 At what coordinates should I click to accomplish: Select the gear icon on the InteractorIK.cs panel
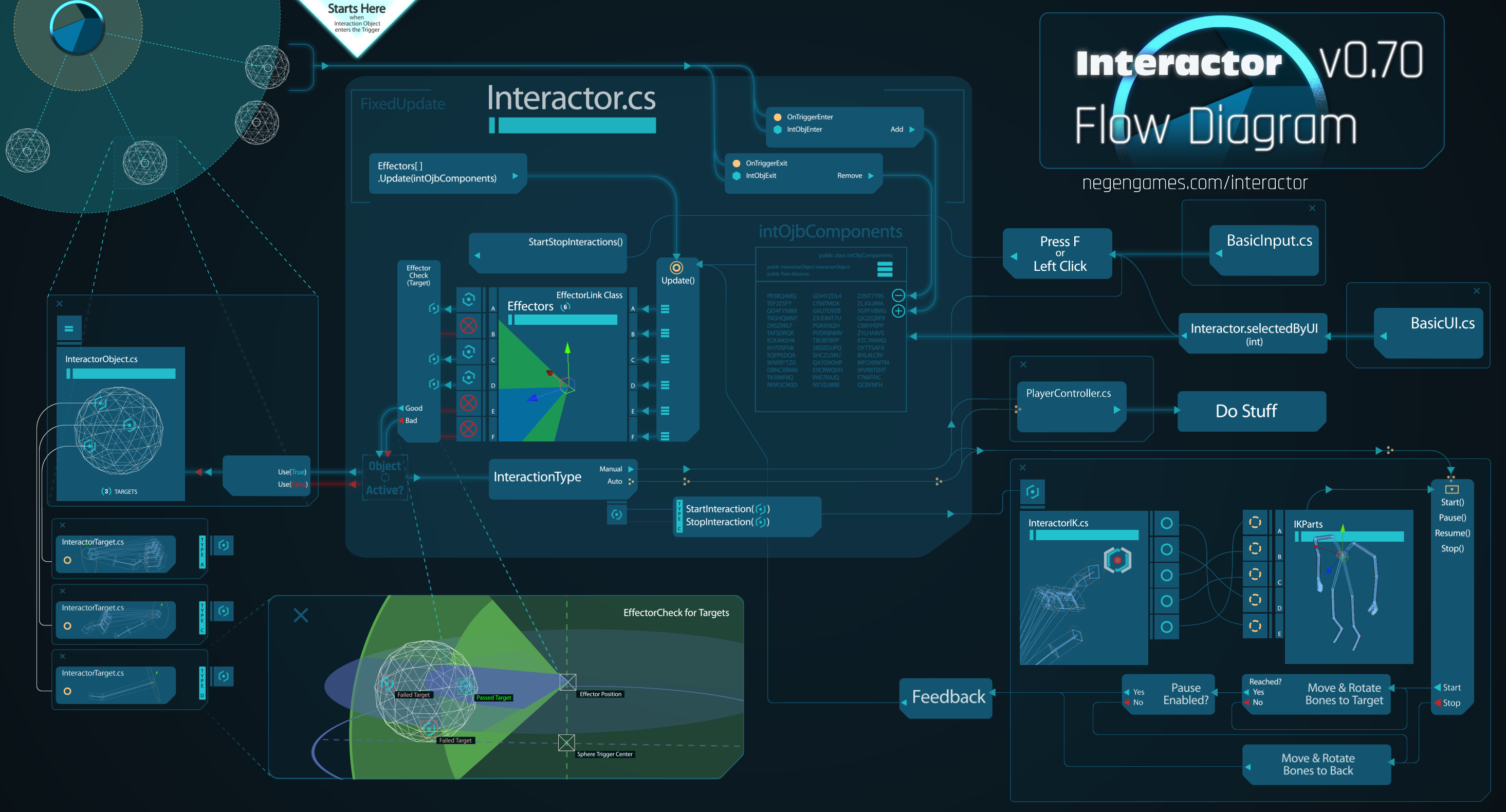pos(1033,493)
